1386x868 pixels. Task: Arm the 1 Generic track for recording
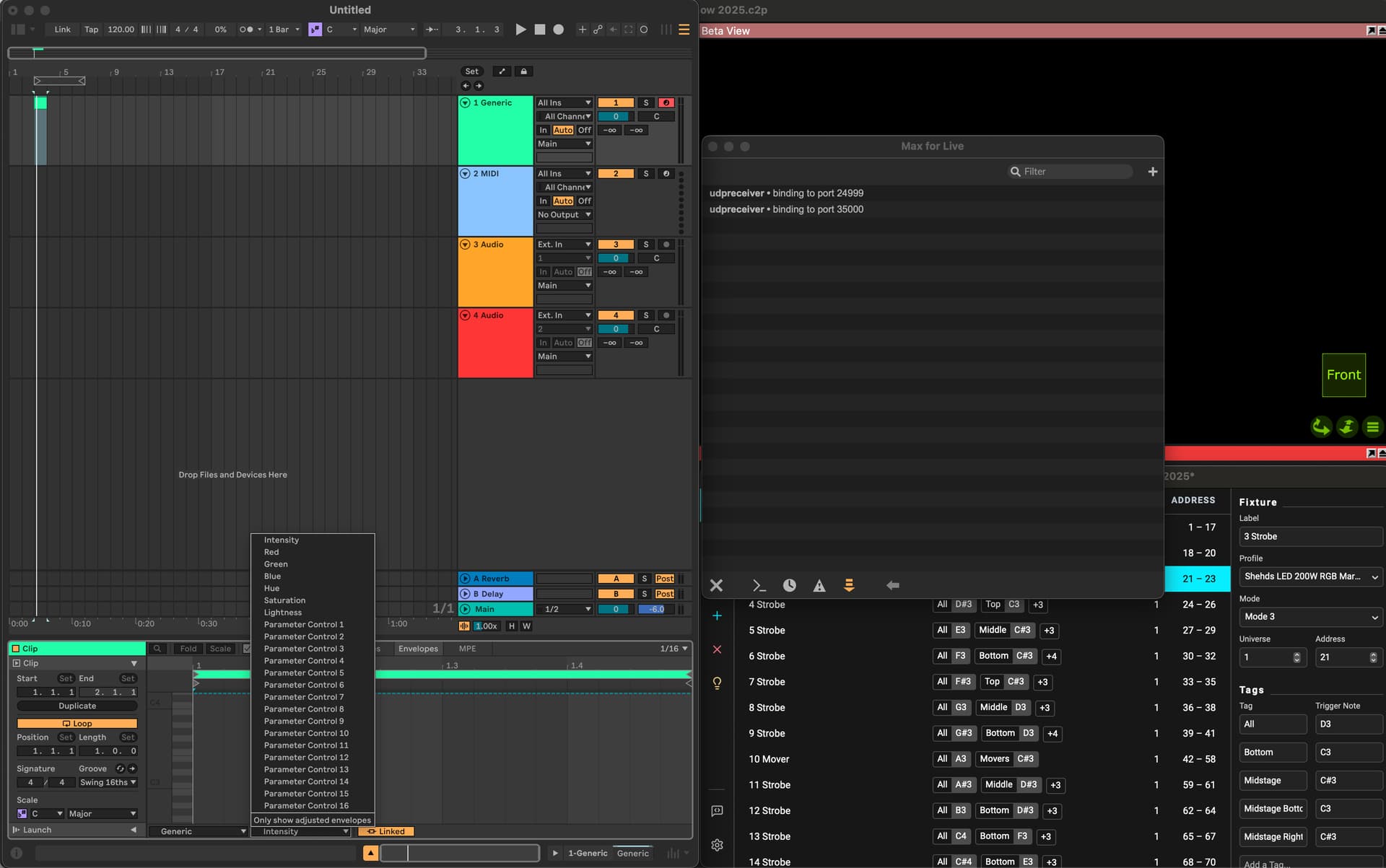coord(666,102)
